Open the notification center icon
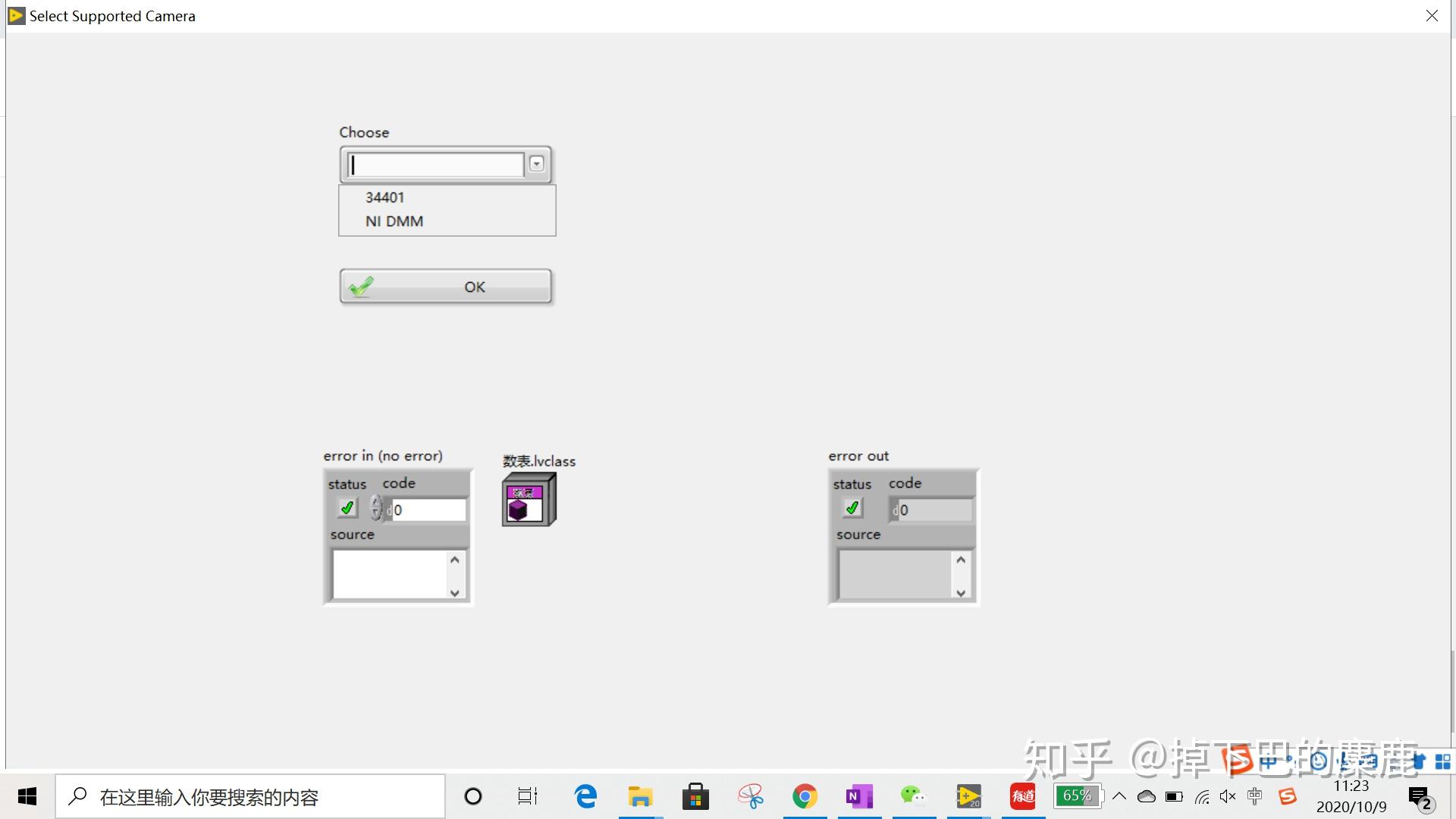The image size is (1456, 819). (x=1420, y=798)
